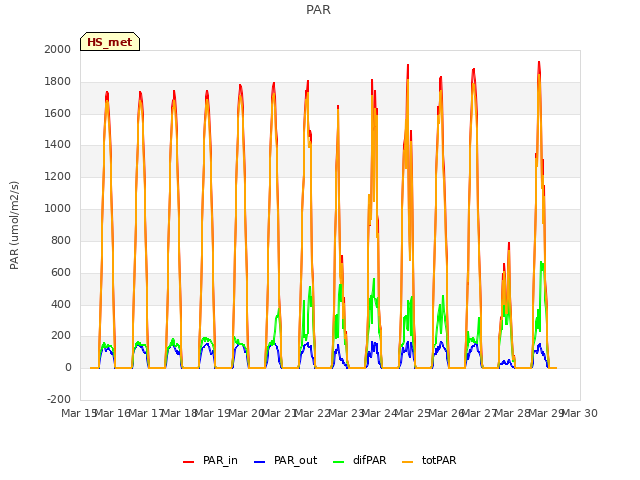Click the -200 y-axis tick label
640x480 pixels.
tap(59, 399)
